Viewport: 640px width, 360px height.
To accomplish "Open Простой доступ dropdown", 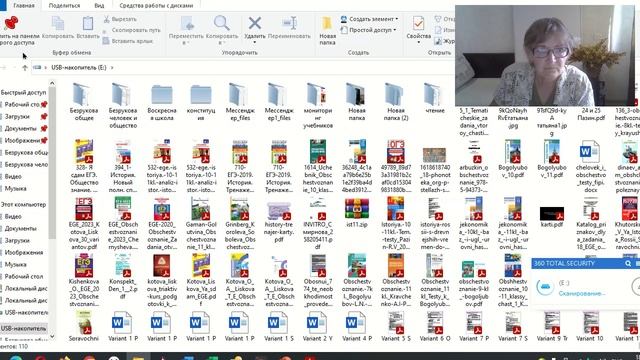I will (369, 30).
